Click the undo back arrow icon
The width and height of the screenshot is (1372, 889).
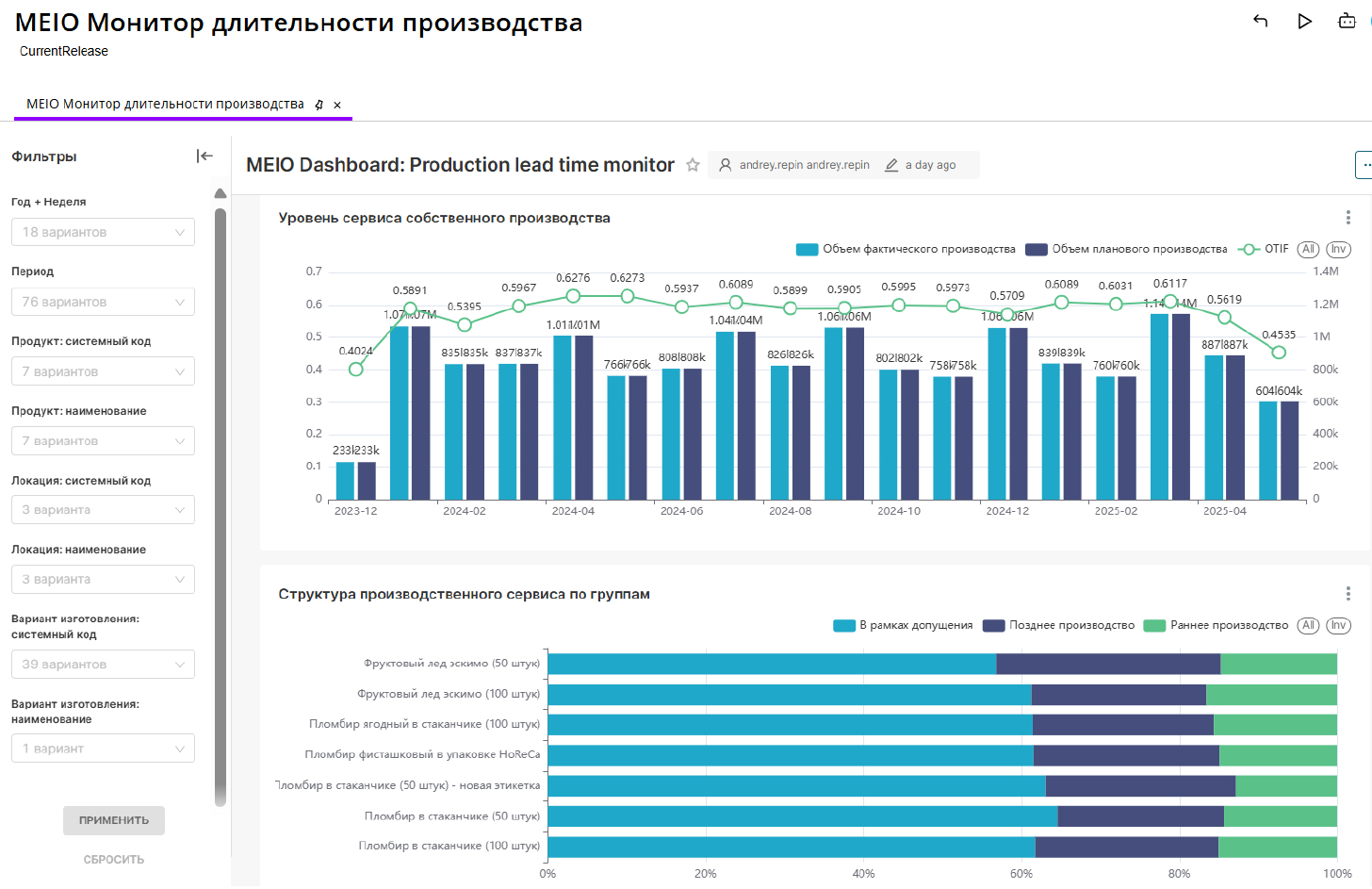(1260, 21)
